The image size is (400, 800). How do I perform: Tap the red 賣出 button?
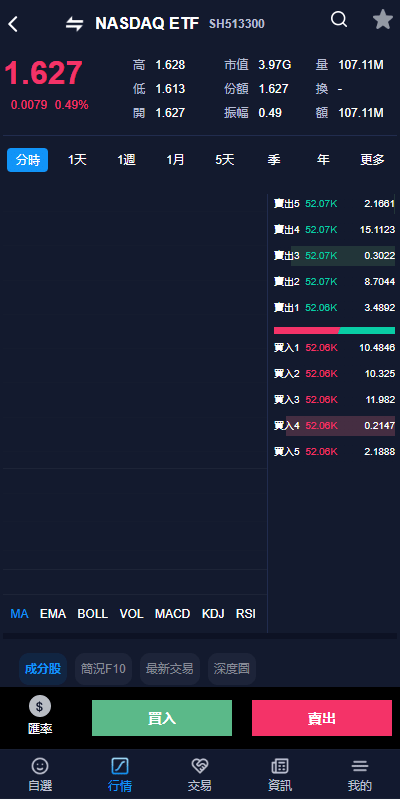pyautogui.click(x=322, y=718)
